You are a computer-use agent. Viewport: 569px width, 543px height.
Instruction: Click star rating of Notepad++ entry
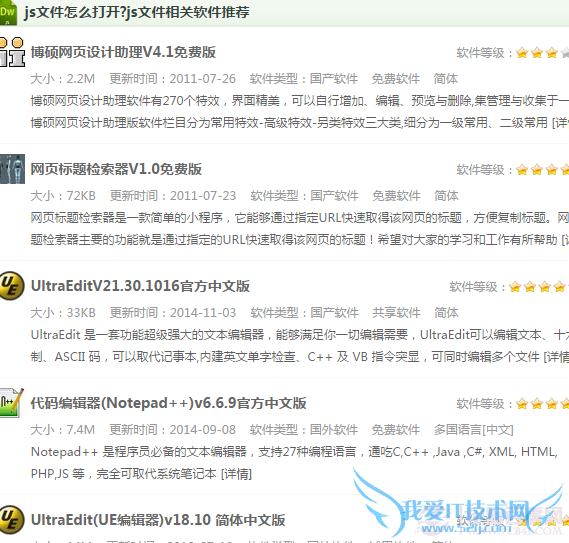tap(543, 404)
